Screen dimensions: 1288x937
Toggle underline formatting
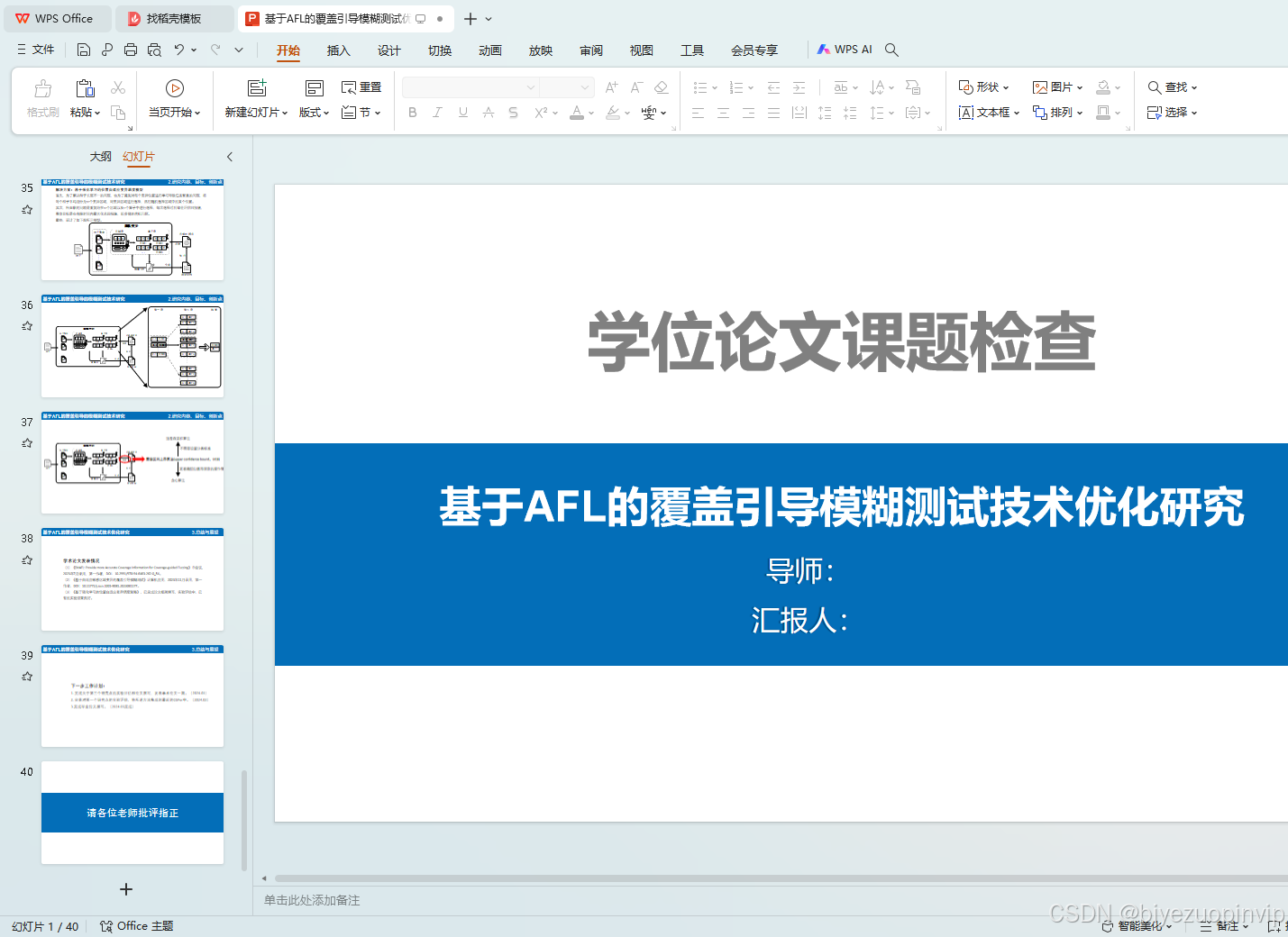(x=462, y=112)
